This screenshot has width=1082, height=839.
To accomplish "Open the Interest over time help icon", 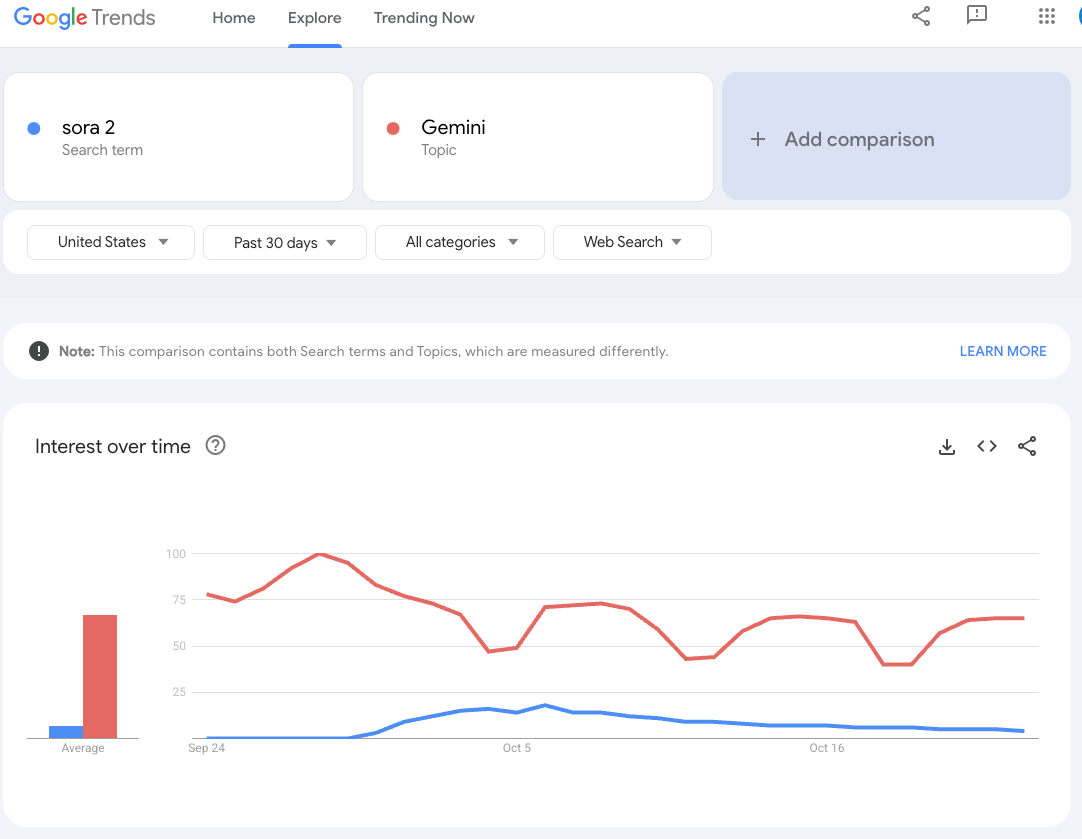I will [215, 446].
